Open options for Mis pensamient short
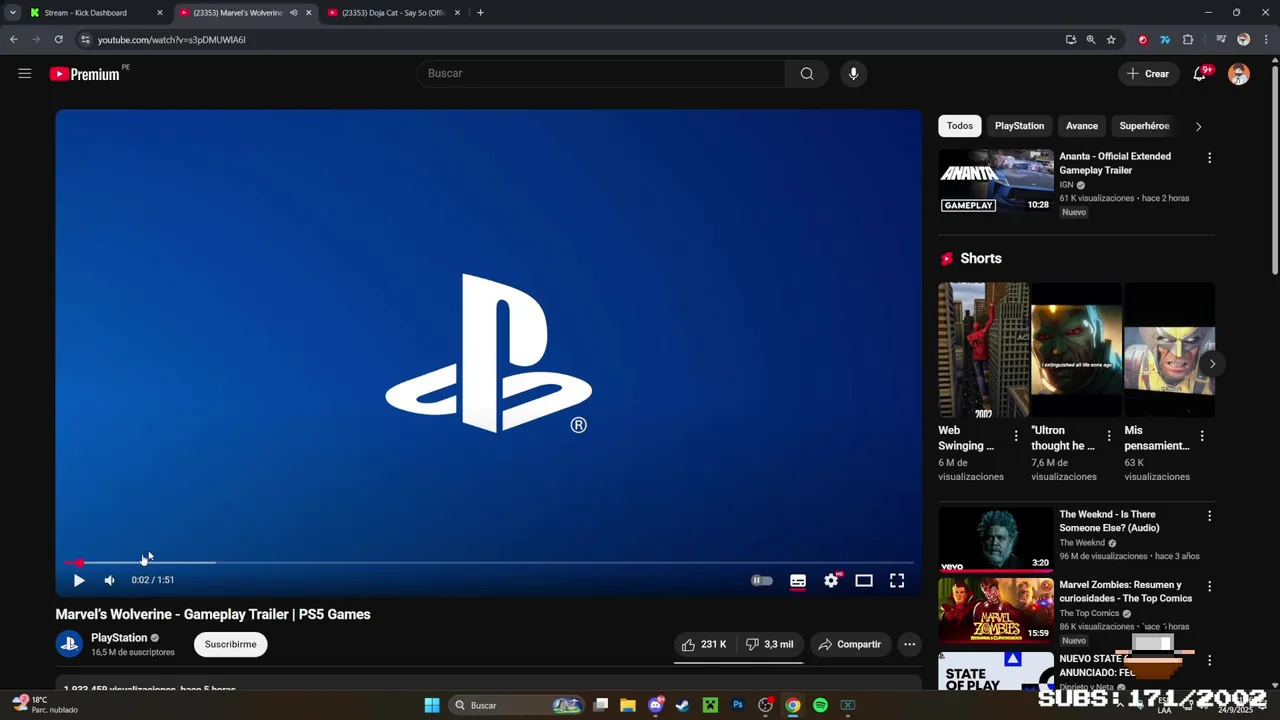 click(x=1202, y=436)
